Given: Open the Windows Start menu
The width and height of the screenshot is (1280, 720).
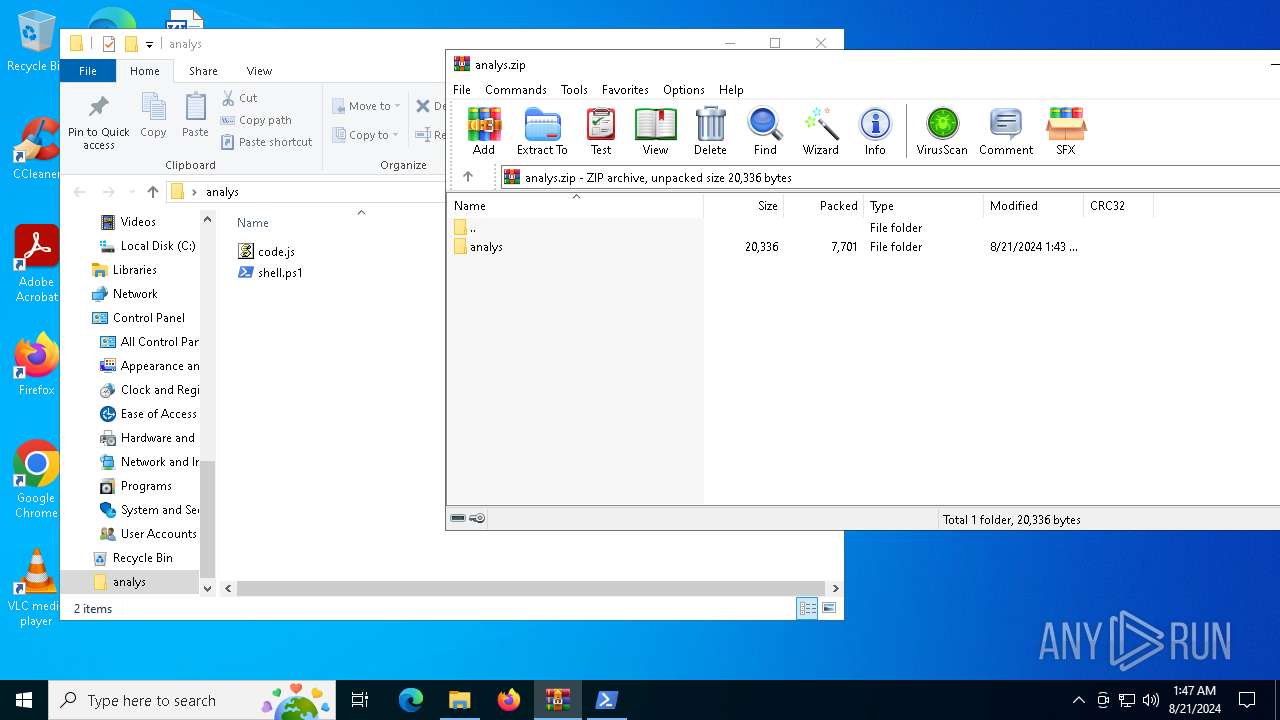Looking at the screenshot, I should coord(24,700).
